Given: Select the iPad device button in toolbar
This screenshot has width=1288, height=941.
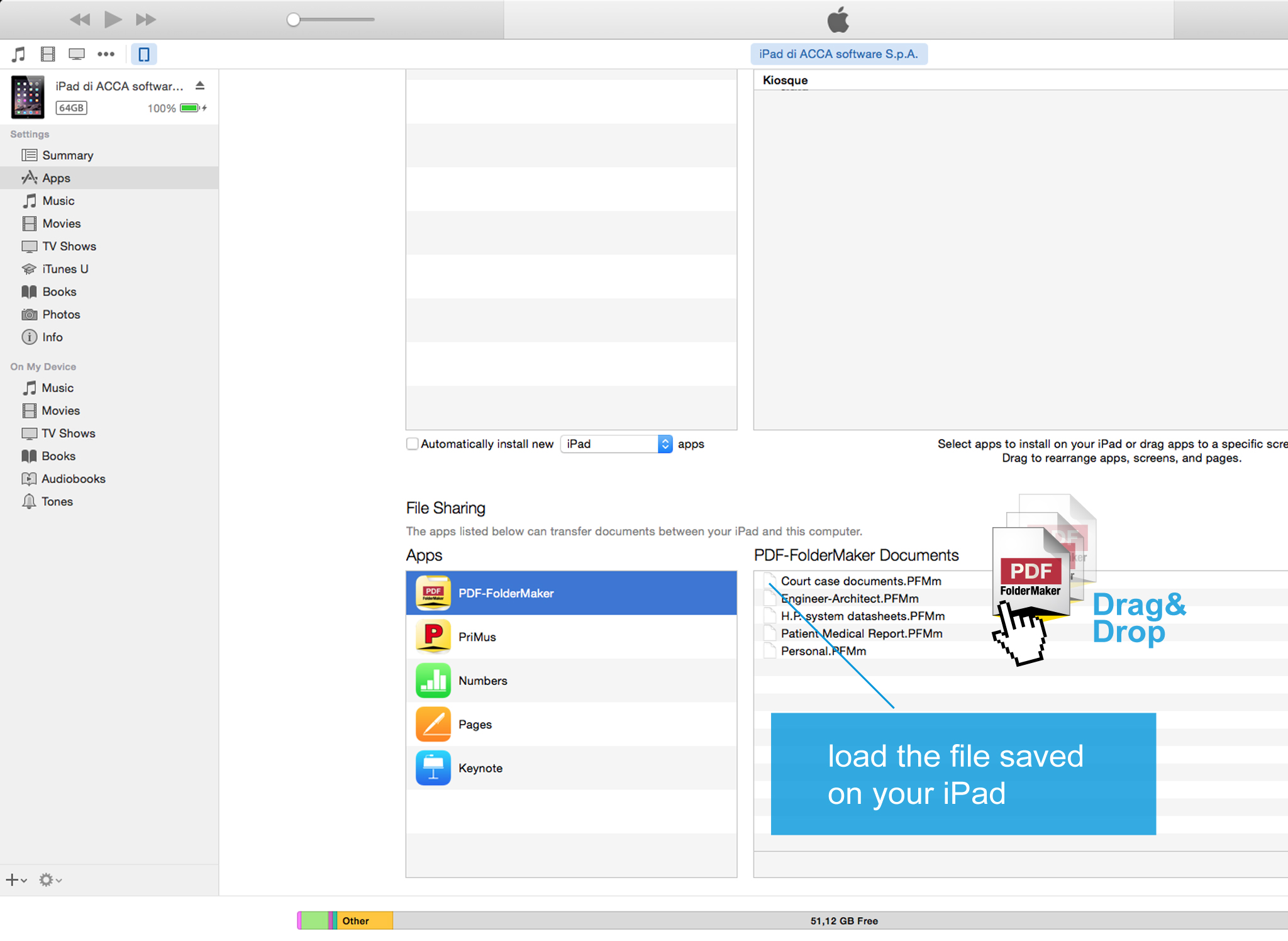Looking at the screenshot, I should (144, 54).
